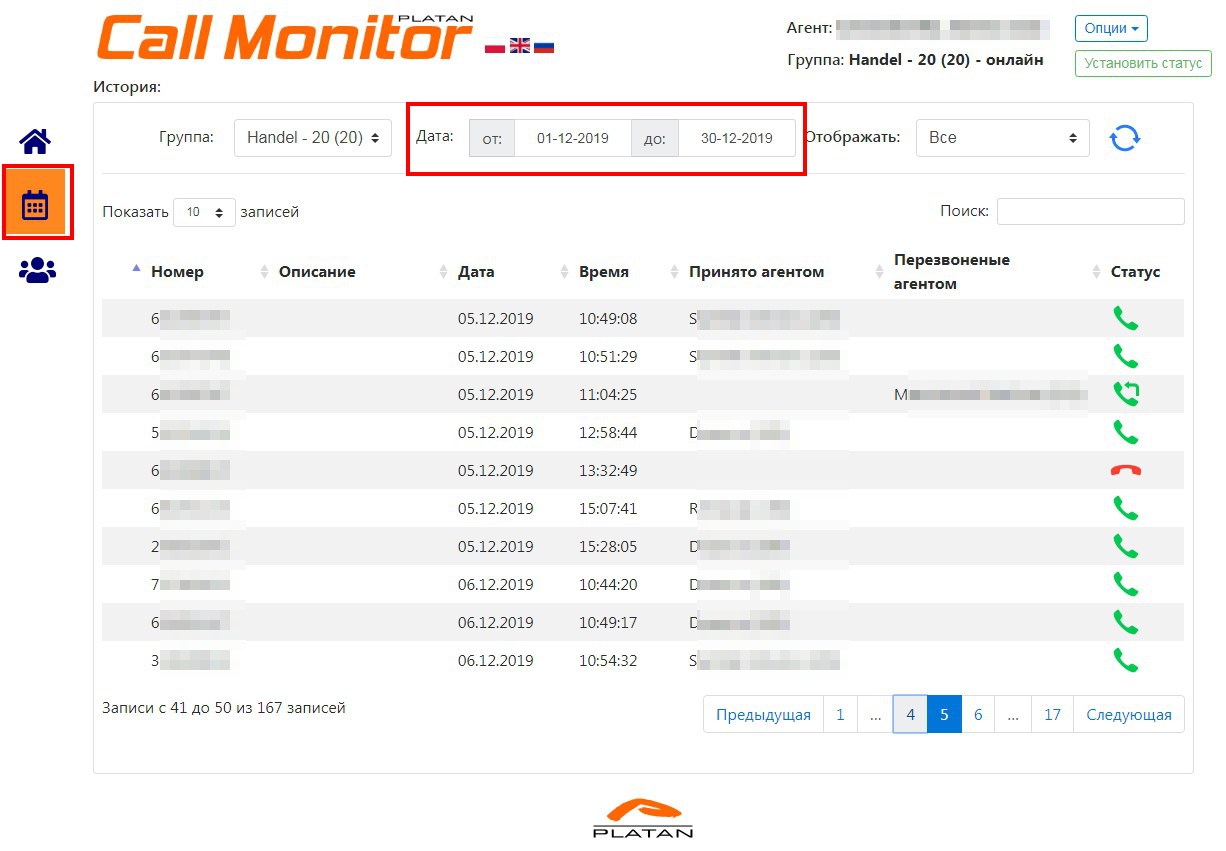Click the time cell 10:49:08

[608, 319]
